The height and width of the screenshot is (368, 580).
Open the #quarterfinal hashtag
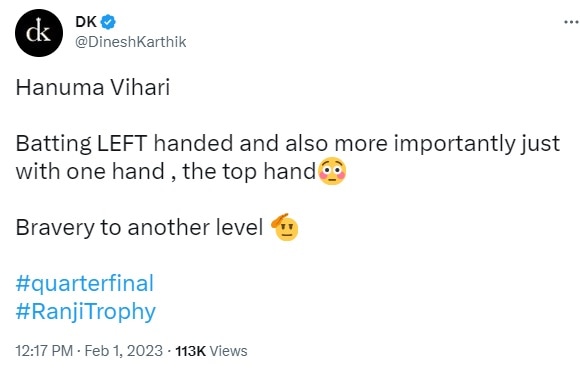[x=84, y=284]
